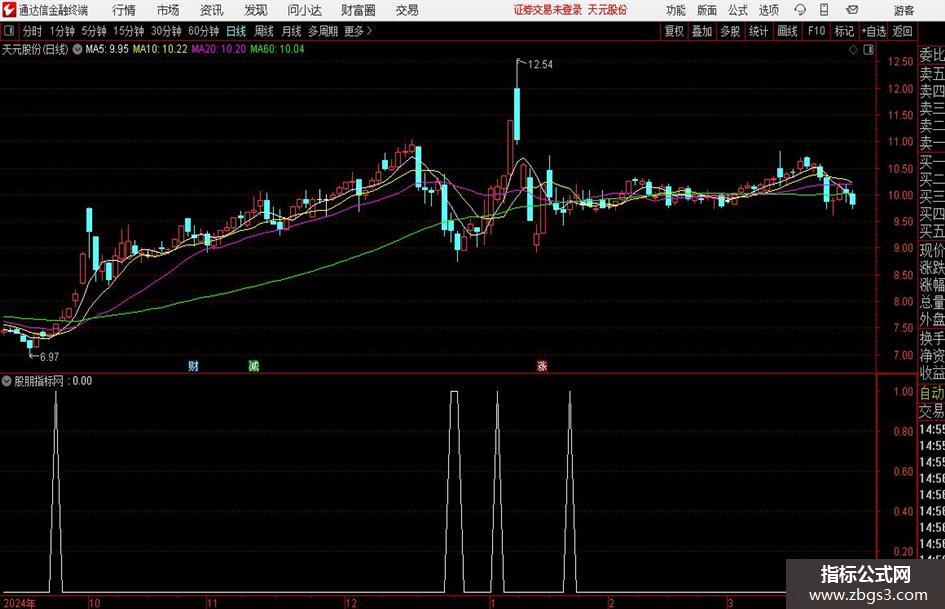Viewport: 945px width, 609px height.
Task: Switch to the 分时 chart tab
Action: [33, 31]
